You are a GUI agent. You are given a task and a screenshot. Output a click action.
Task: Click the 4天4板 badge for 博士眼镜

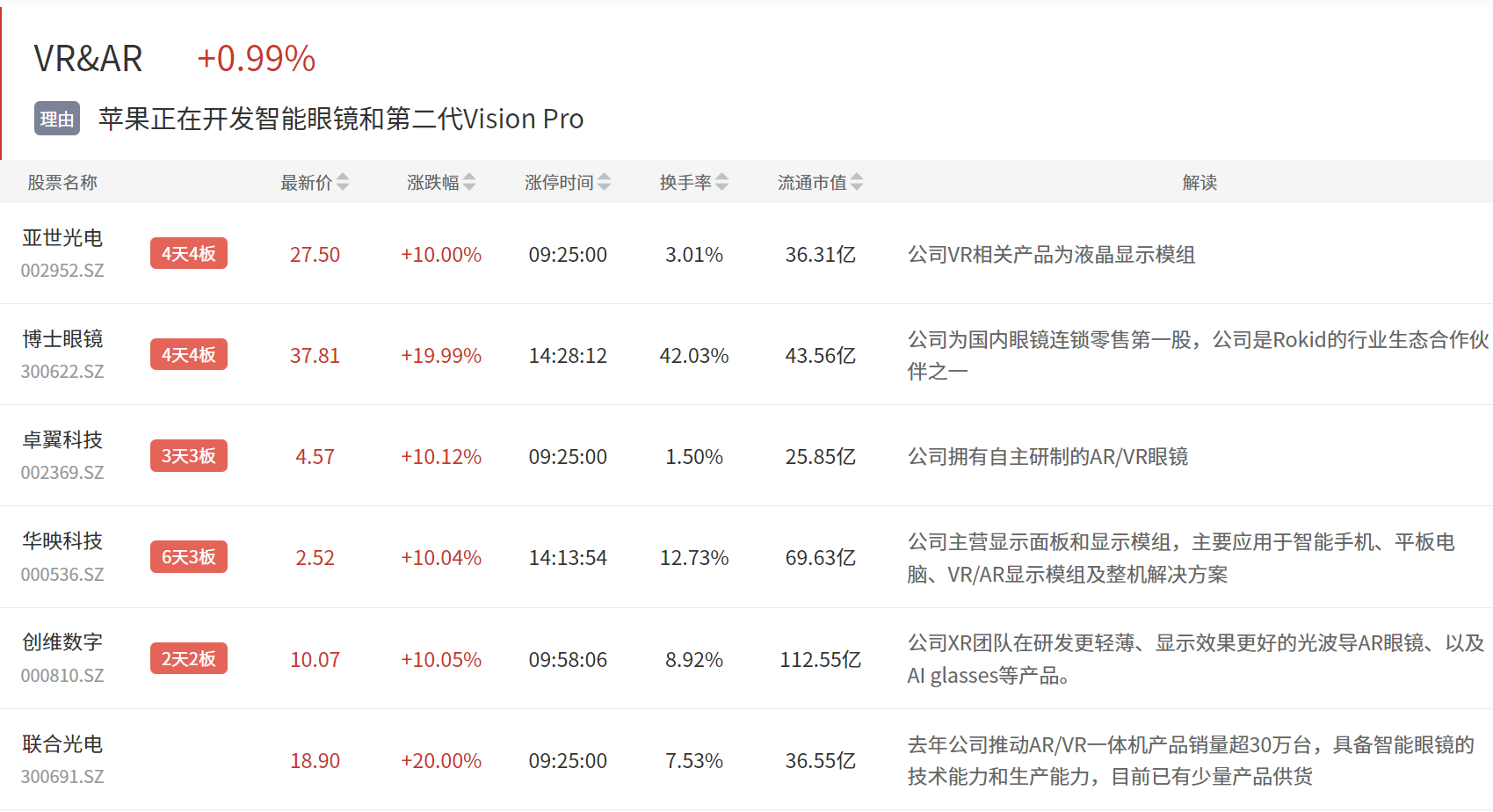tap(188, 355)
